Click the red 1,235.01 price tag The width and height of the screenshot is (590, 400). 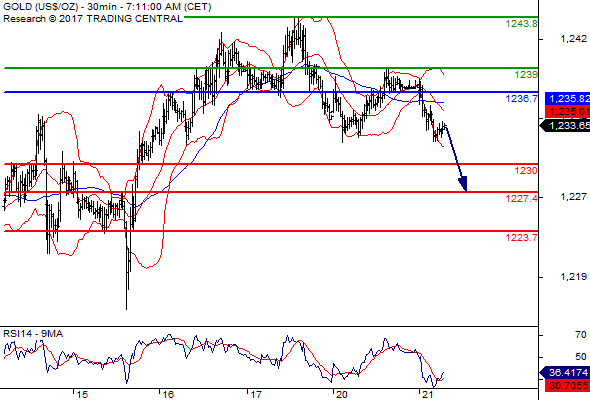(567, 111)
